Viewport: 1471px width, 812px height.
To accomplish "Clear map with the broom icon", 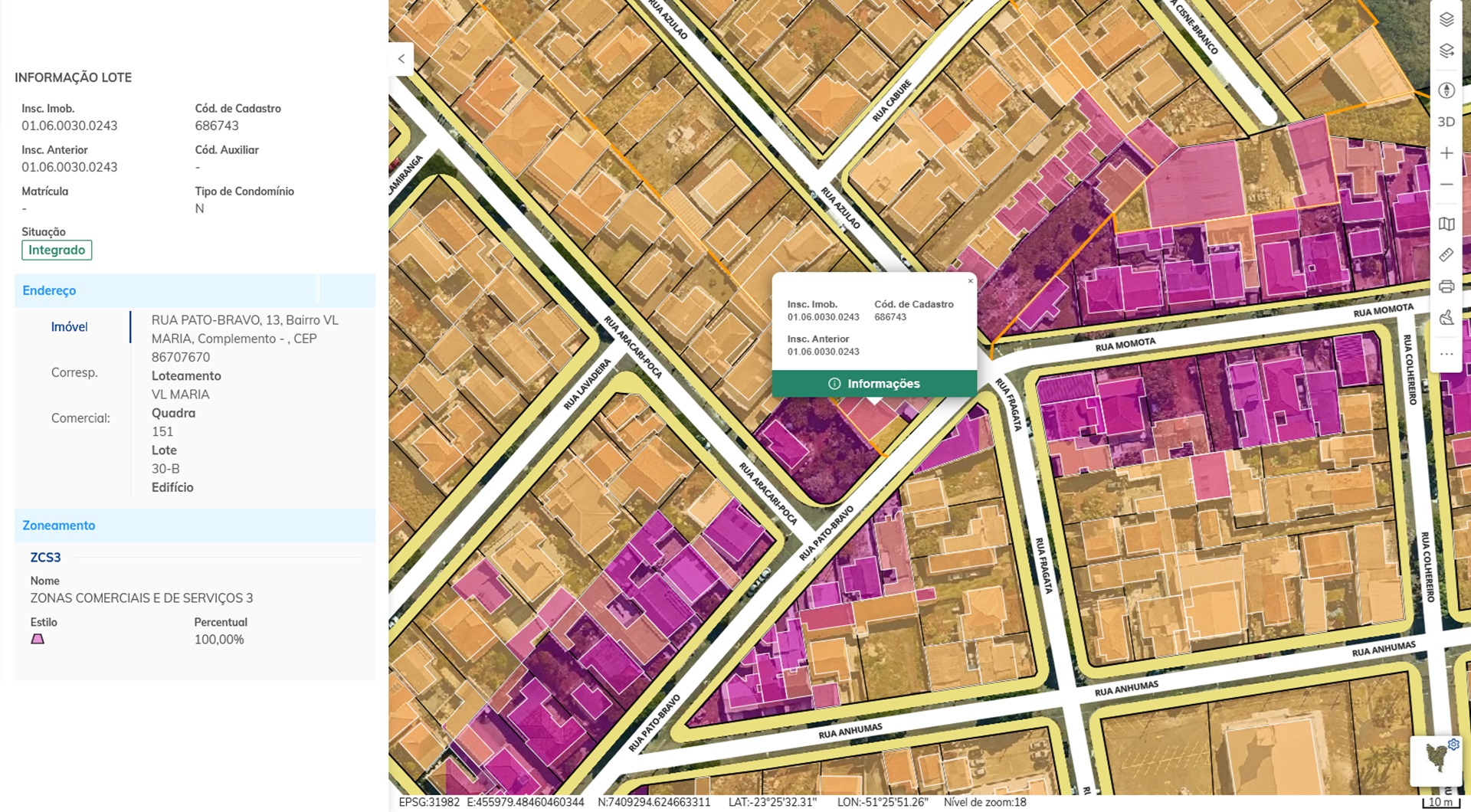I will 1446,318.
